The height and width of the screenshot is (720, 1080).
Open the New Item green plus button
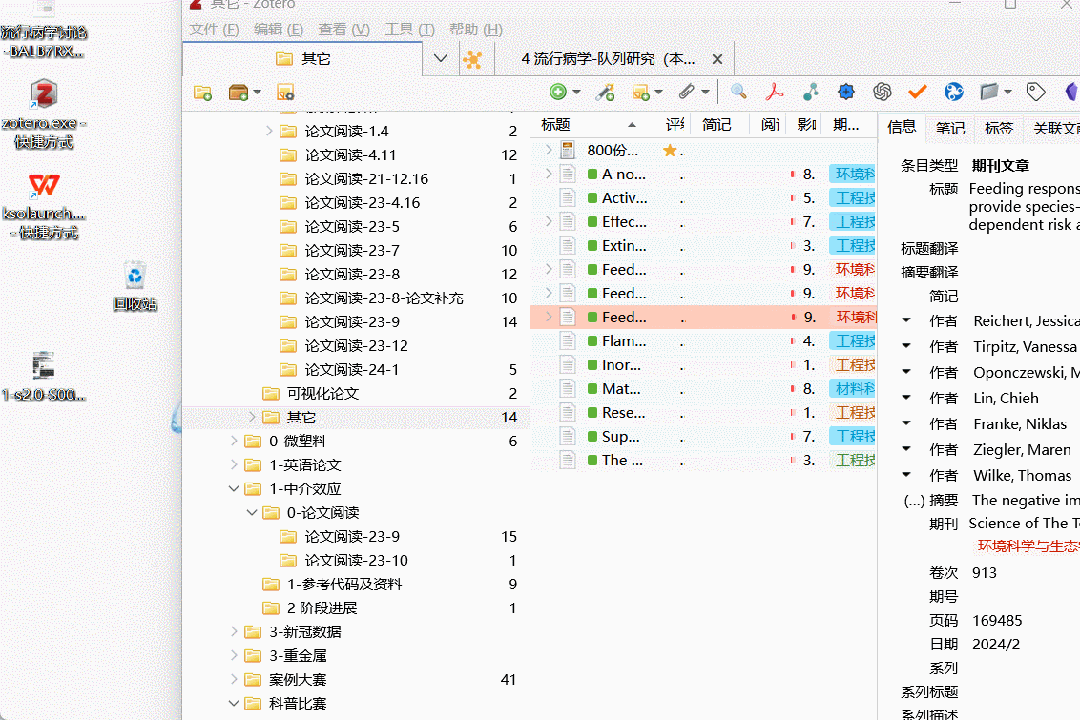(558, 92)
